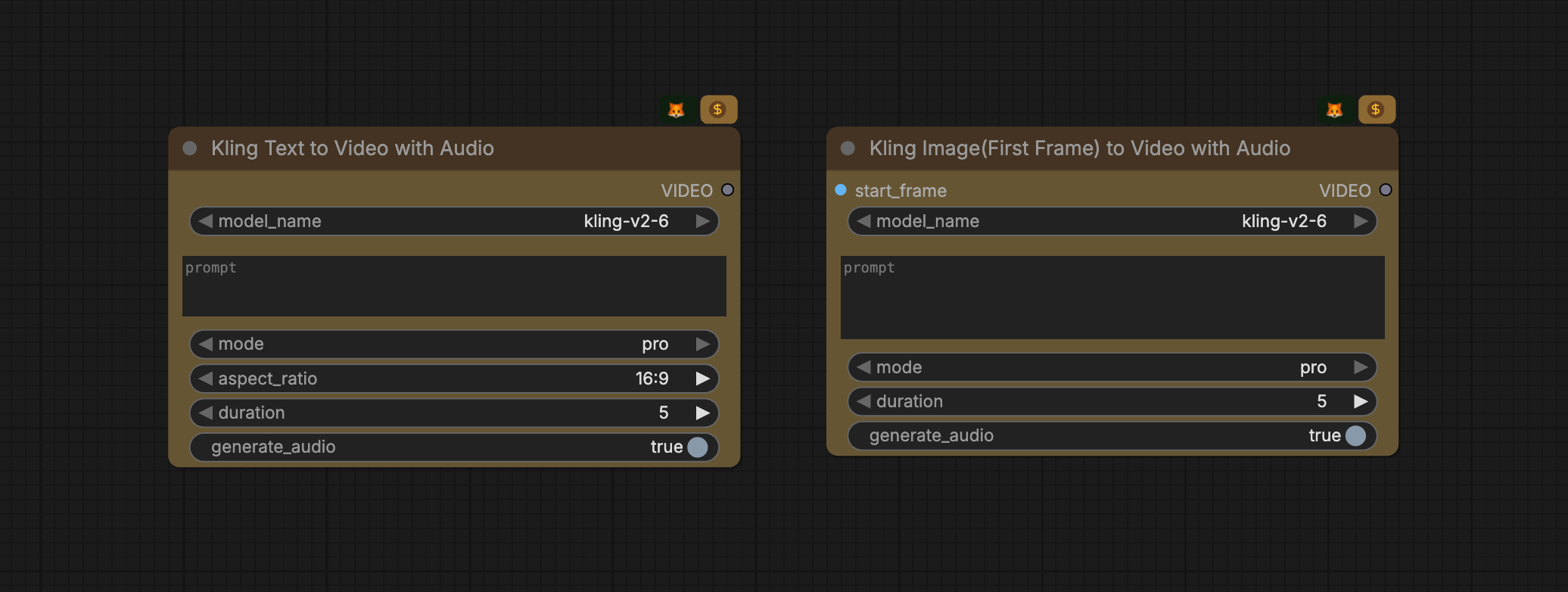Select next mode in Text to Video node

(x=703, y=344)
